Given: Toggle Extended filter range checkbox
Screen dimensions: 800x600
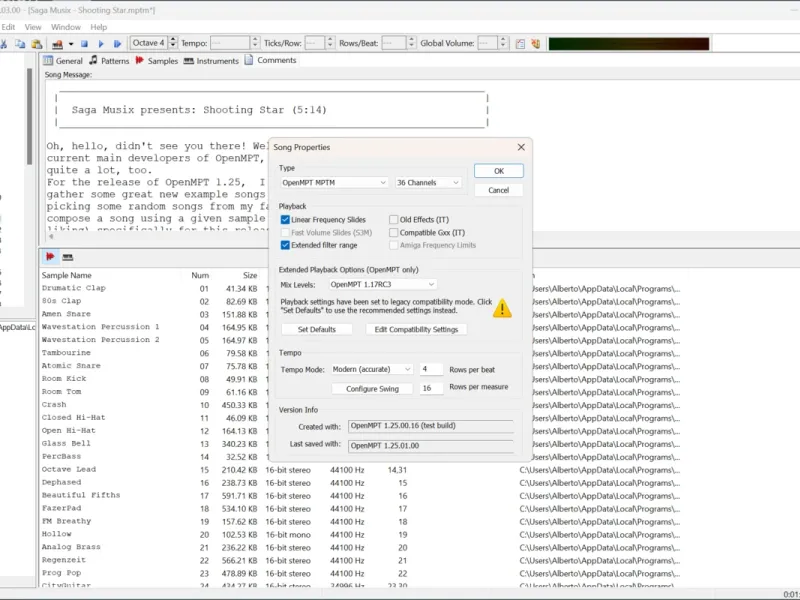Looking at the screenshot, I should point(285,245).
